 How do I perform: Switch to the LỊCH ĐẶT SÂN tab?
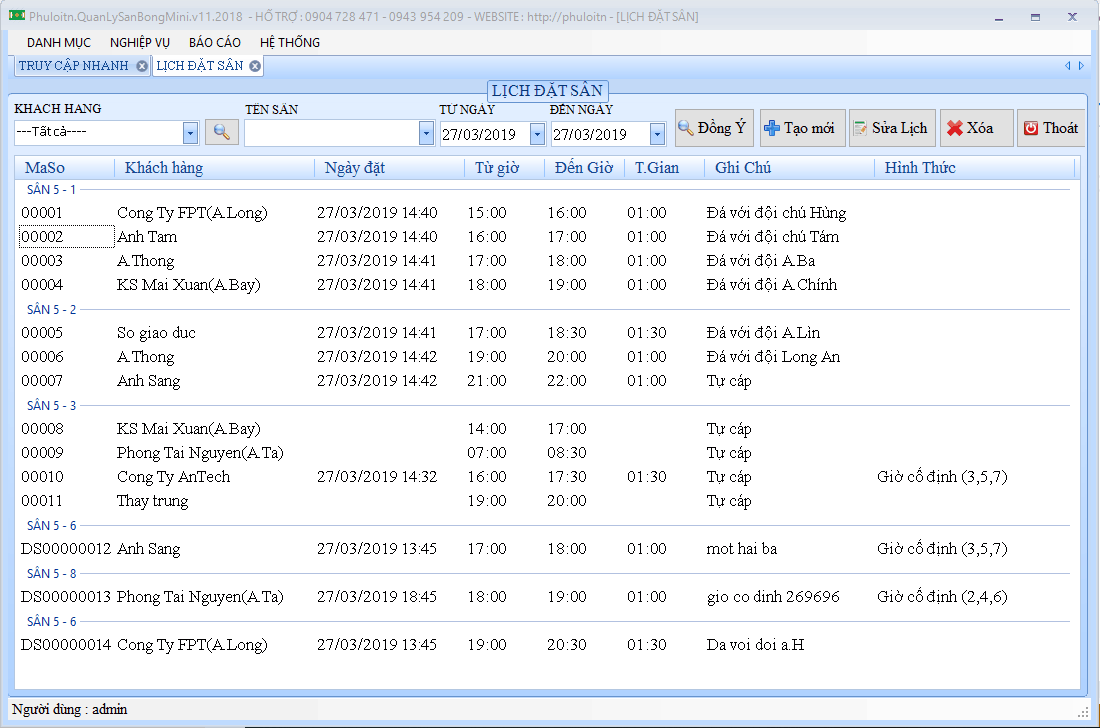[x=200, y=66]
